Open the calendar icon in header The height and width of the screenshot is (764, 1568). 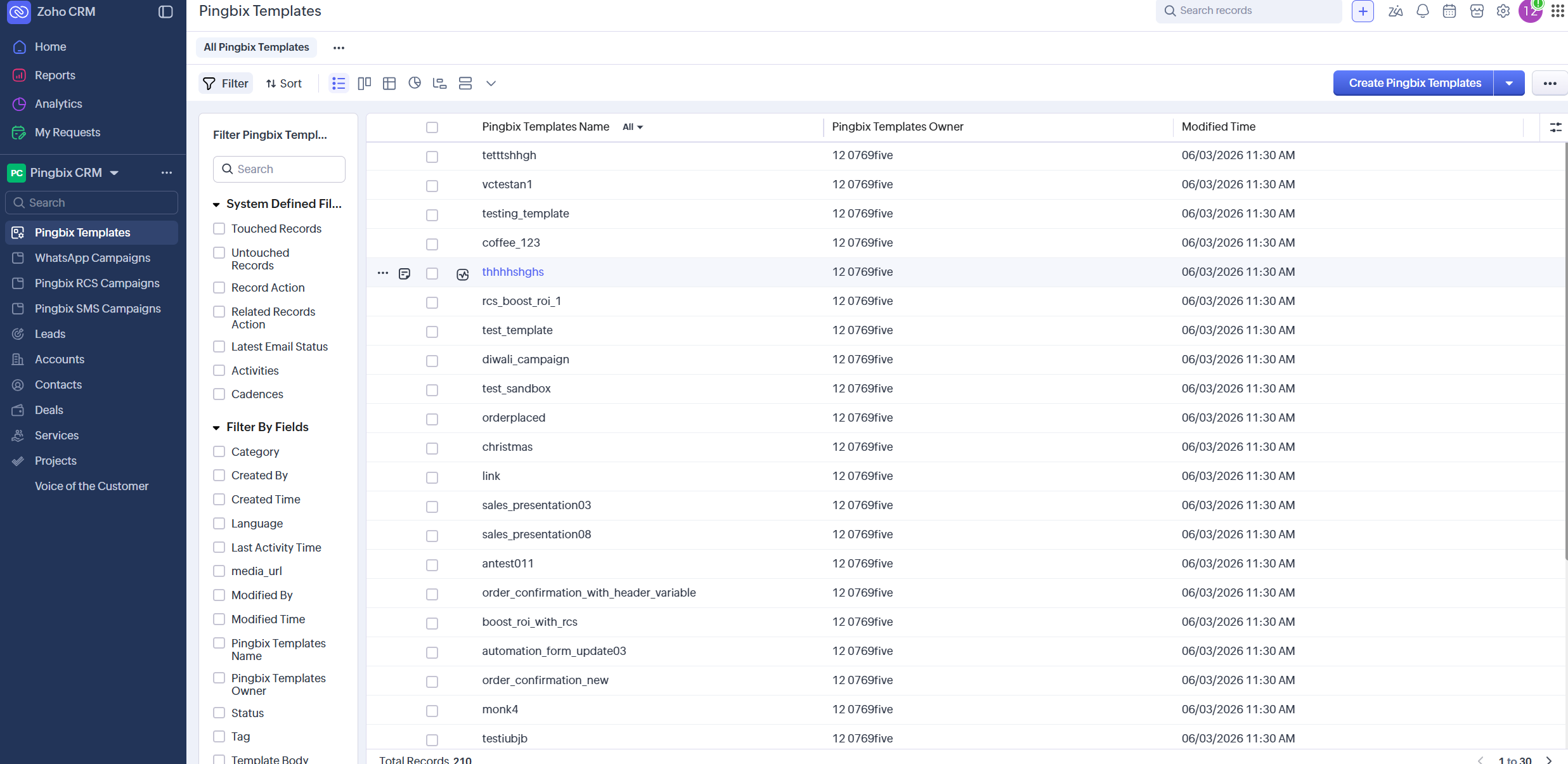pyautogui.click(x=1449, y=11)
